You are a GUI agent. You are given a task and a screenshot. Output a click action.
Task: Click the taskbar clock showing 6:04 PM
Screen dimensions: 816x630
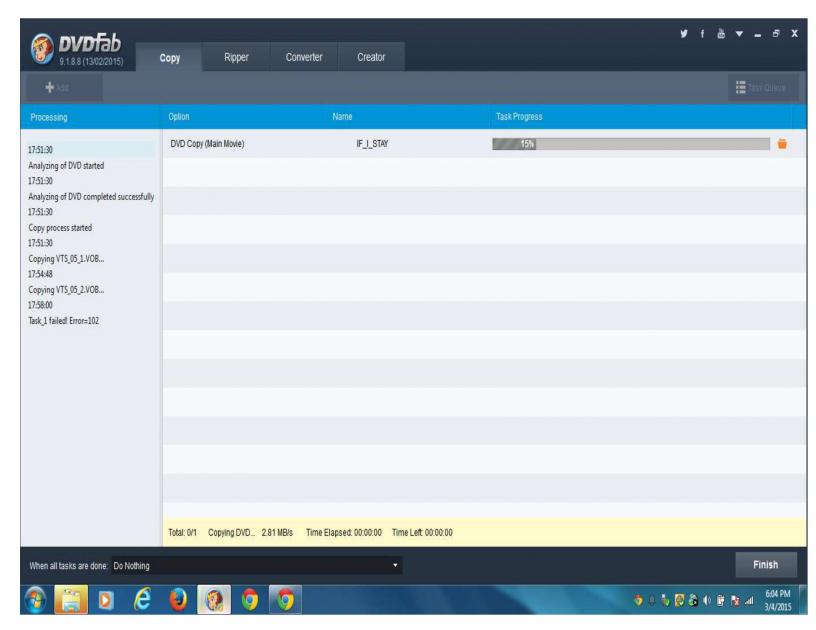tap(777, 600)
